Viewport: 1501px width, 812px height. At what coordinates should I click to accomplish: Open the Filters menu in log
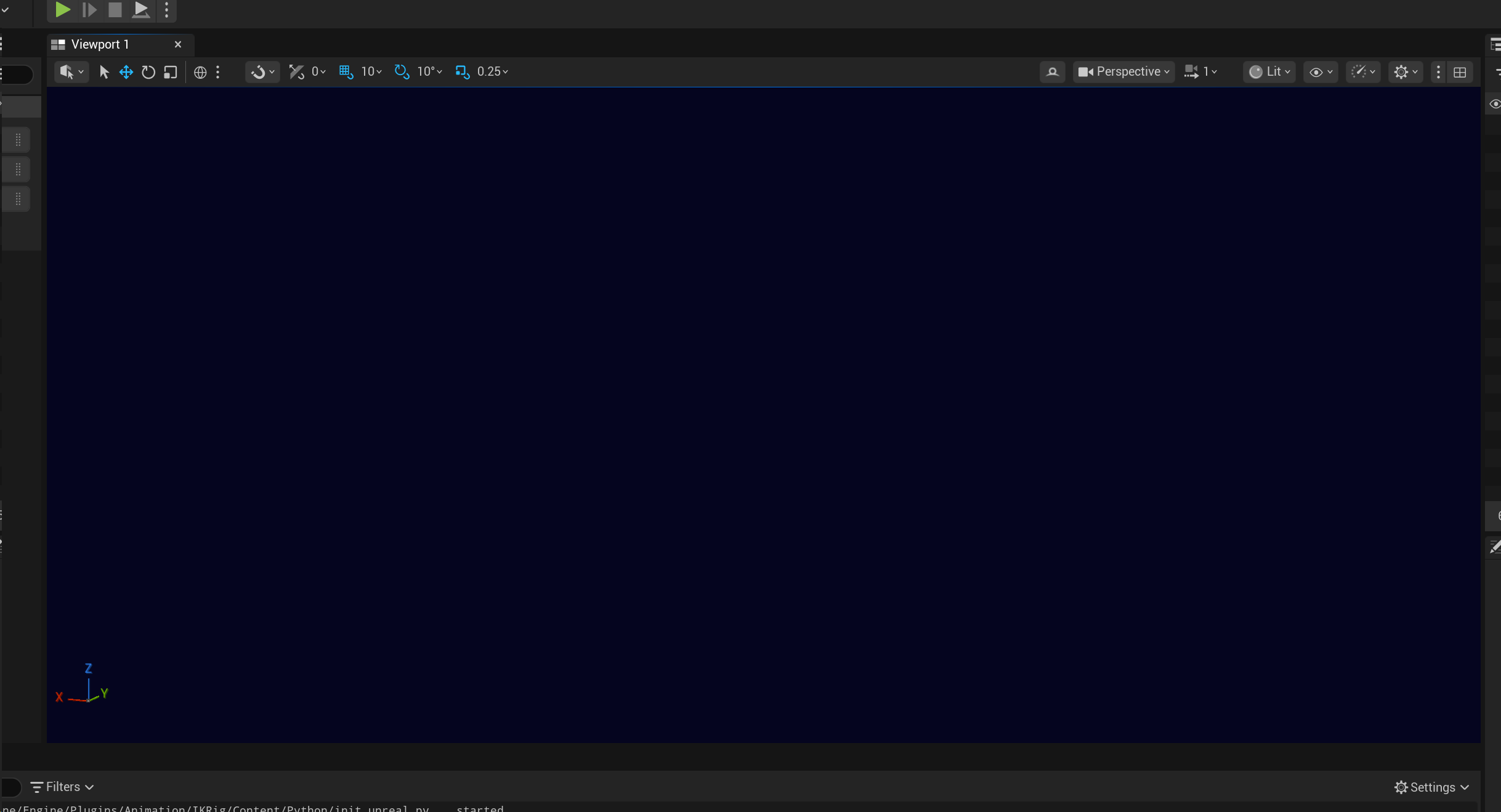point(62,787)
